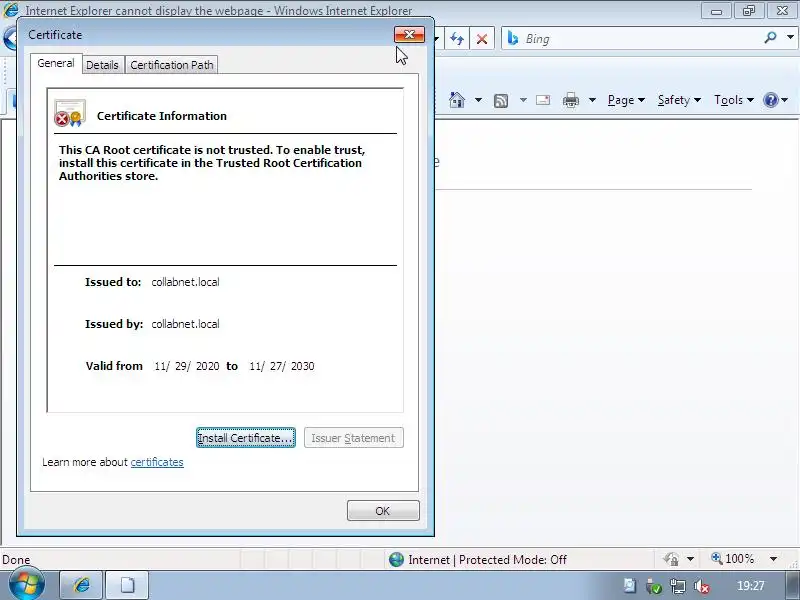
Task: Click the Done status bar text
Action: (16, 560)
